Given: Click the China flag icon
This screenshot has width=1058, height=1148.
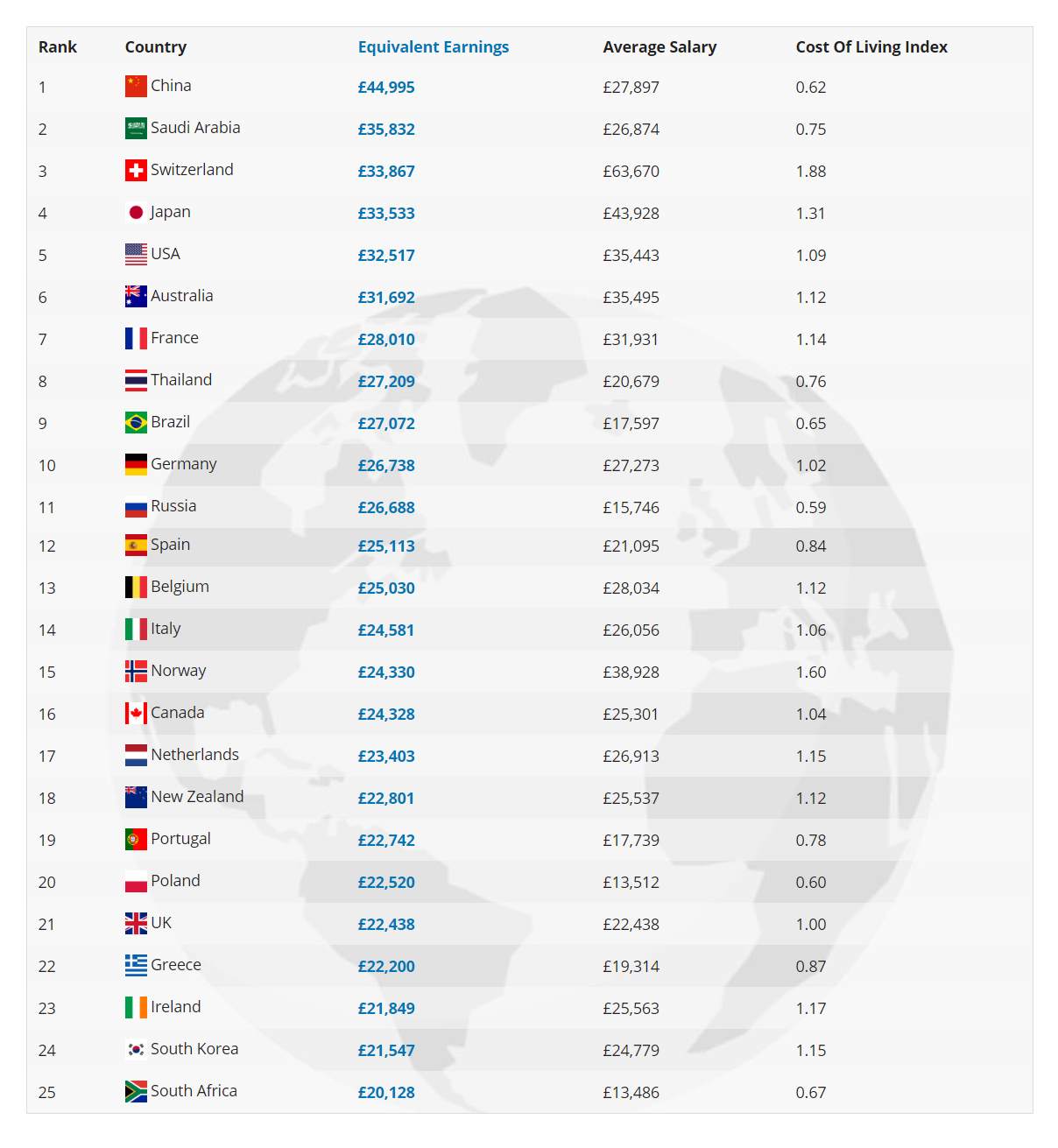Looking at the screenshot, I should click(136, 86).
